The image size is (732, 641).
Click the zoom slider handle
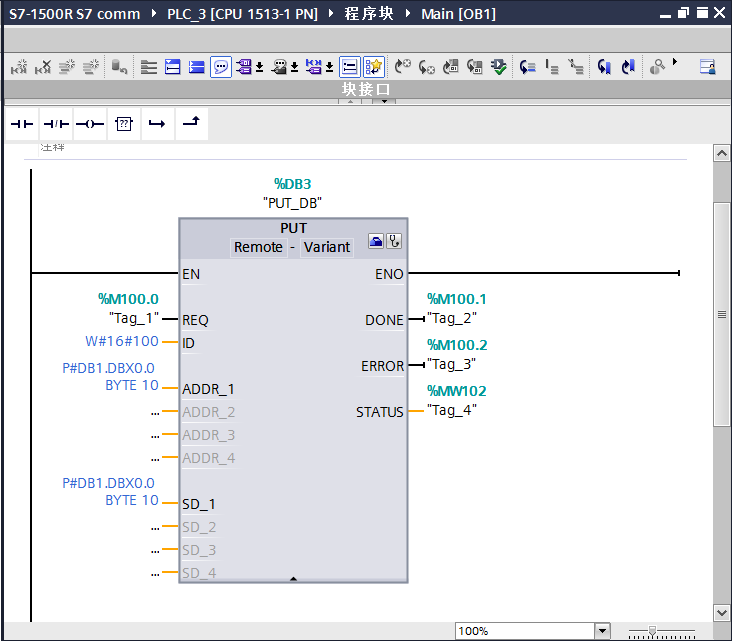(653, 631)
